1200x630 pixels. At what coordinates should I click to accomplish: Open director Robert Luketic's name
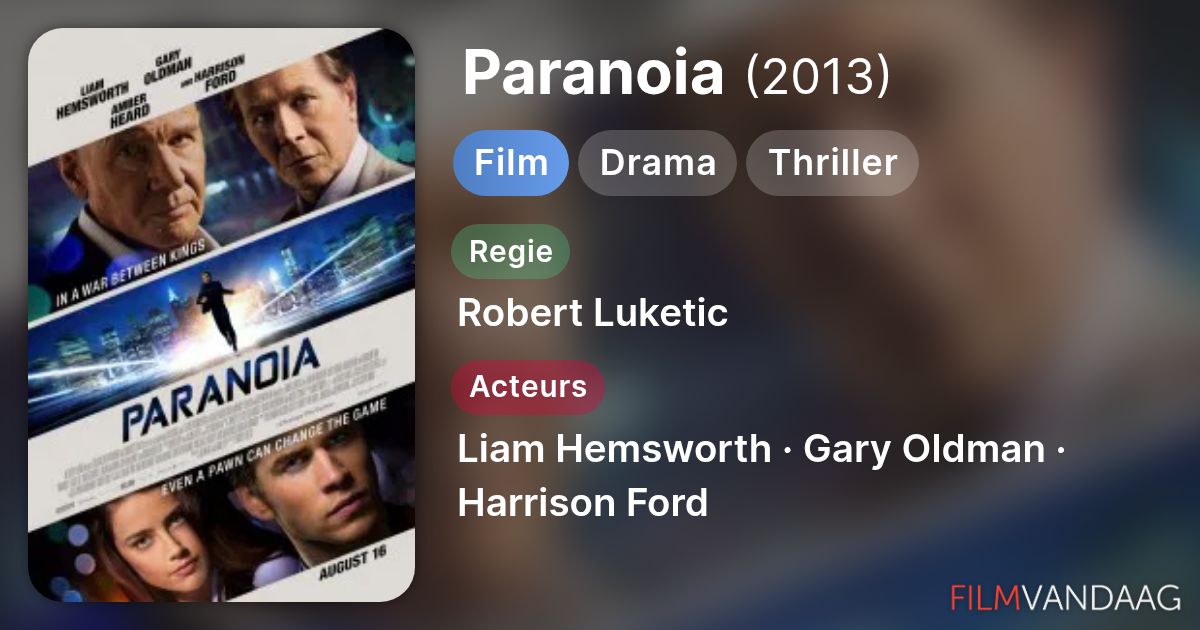(x=592, y=313)
